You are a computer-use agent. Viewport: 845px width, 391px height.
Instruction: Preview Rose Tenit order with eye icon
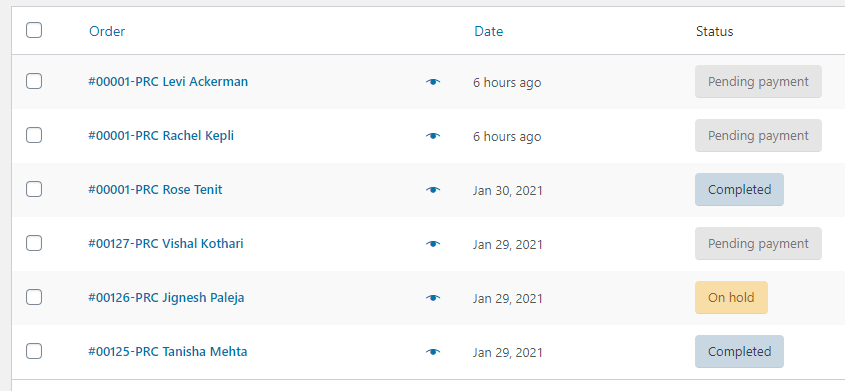(433, 190)
